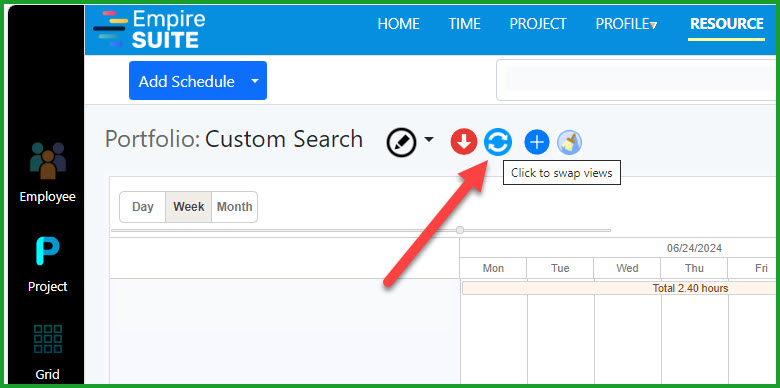Go to the HOME menu
Image resolution: width=780 pixels, height=388 pixels.
[398, 24]
